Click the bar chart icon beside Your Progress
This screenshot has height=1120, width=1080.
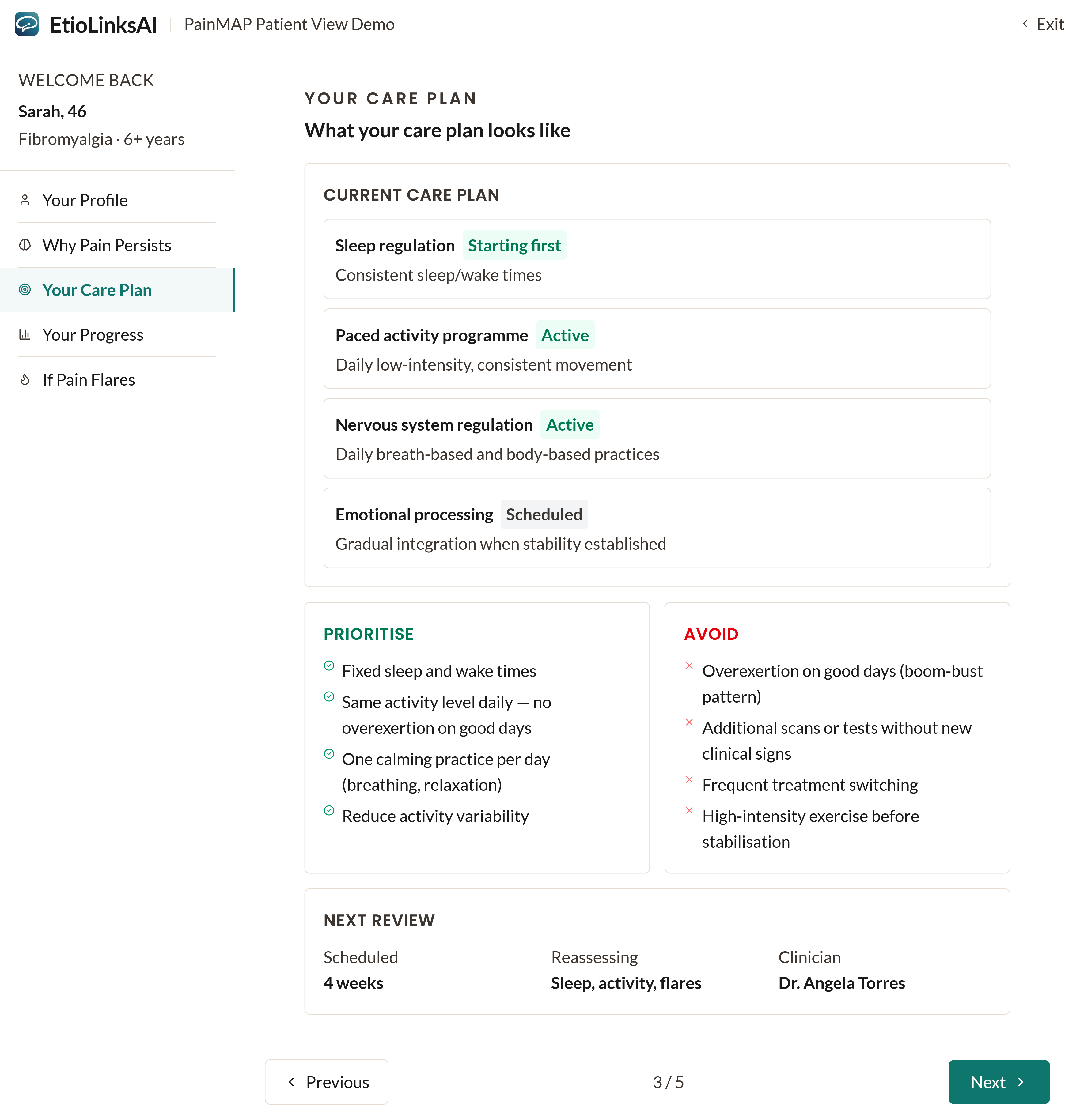(x=25, y=334)
